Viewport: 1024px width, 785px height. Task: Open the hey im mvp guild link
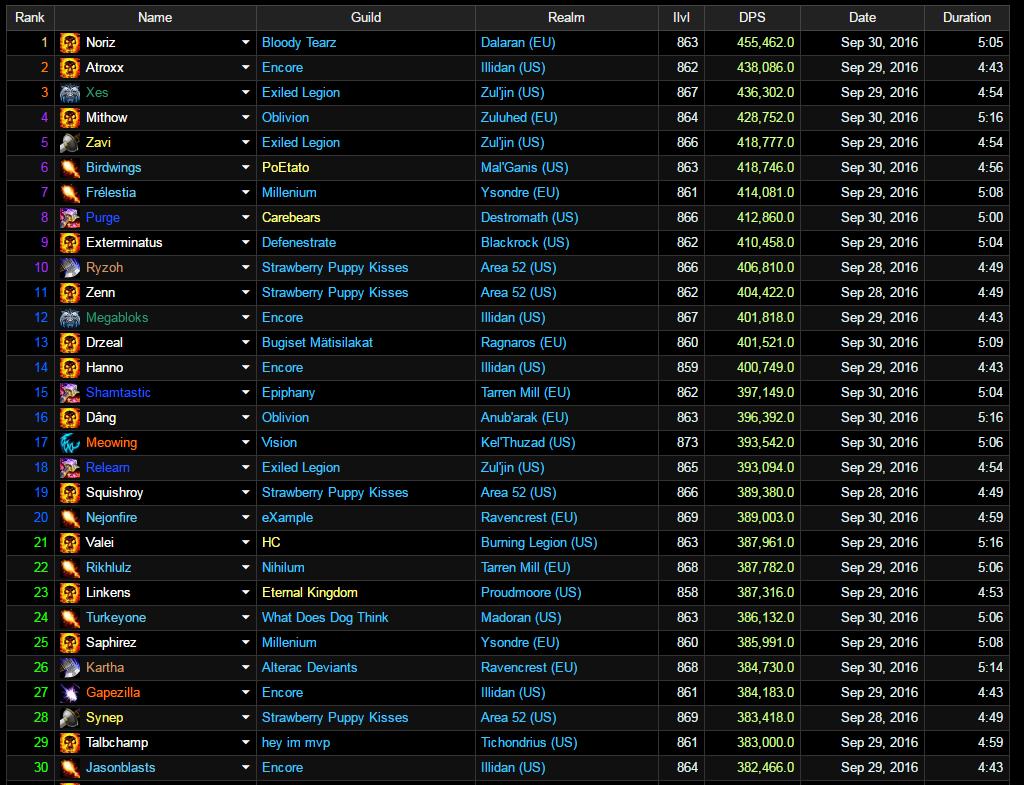tap(296, 743)
